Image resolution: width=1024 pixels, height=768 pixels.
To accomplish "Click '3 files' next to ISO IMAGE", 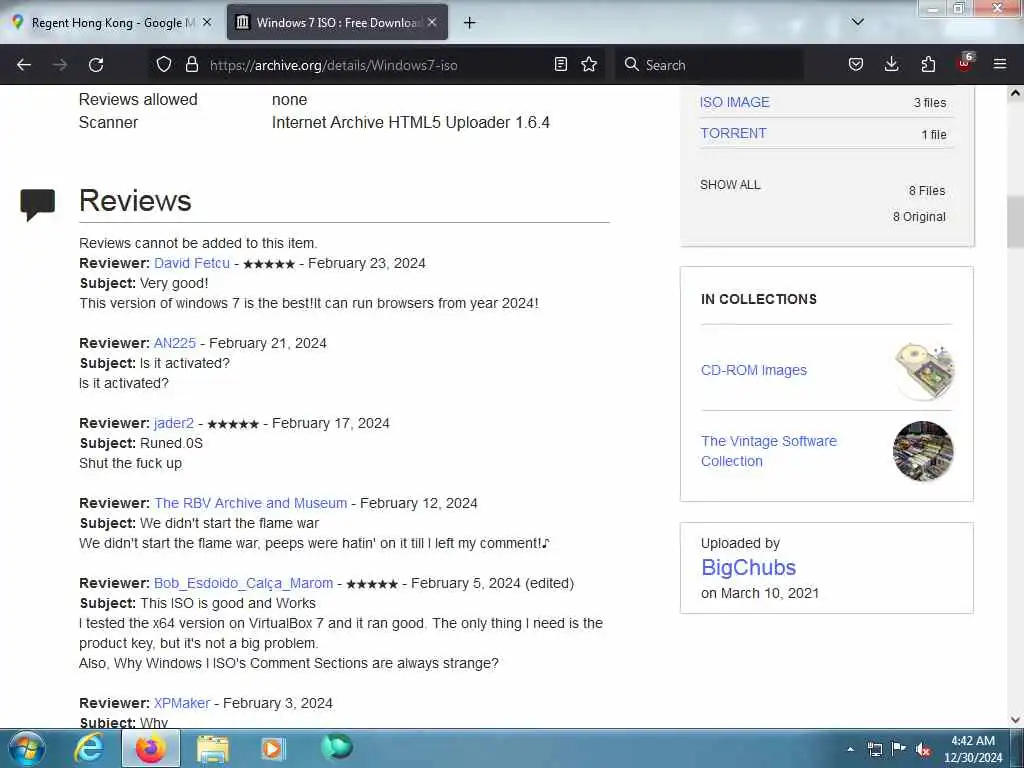I will pyautogui.click(x=930, y=103).
